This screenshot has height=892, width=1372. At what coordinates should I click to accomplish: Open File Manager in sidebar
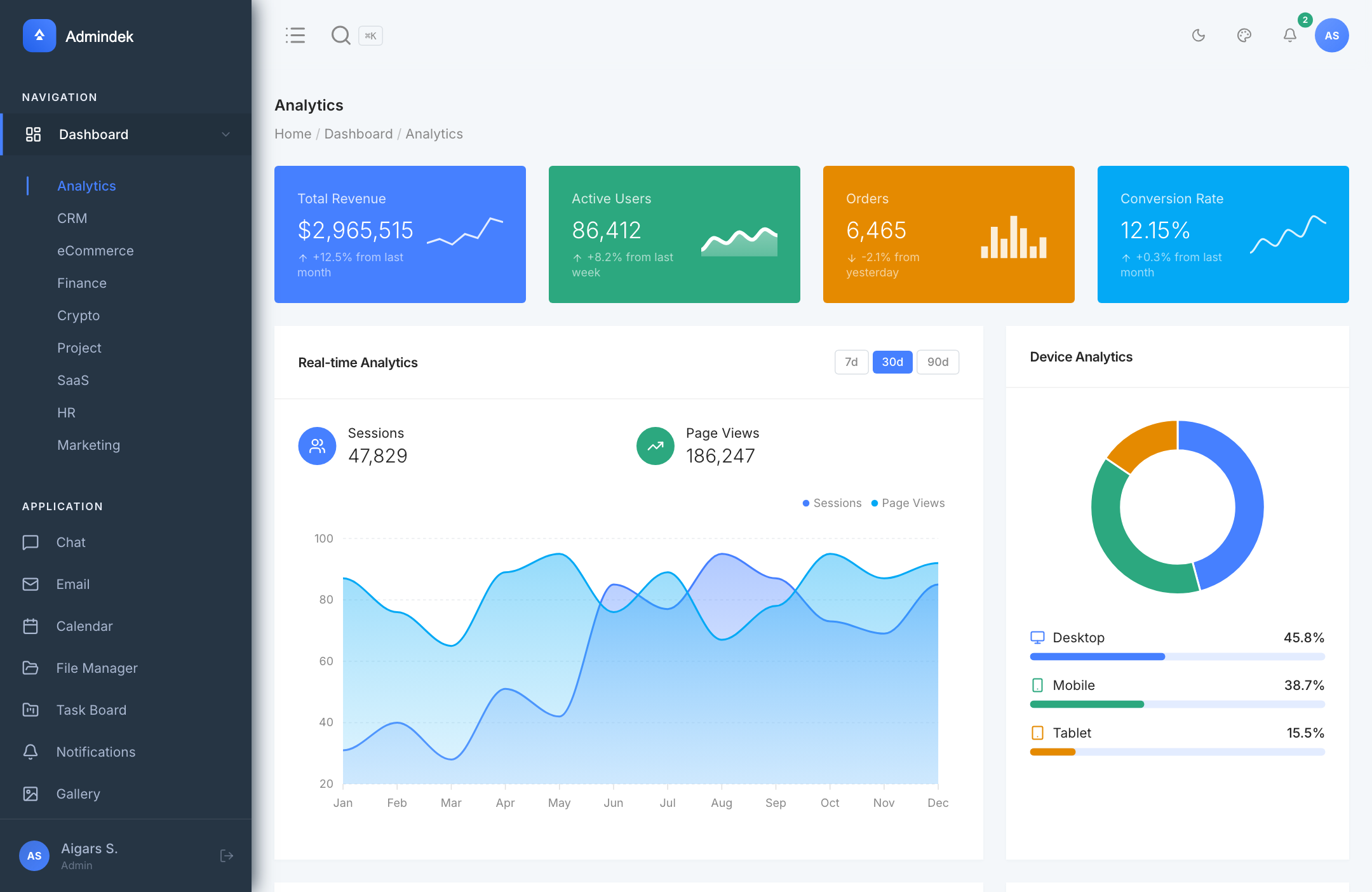(x=97, y=668)
